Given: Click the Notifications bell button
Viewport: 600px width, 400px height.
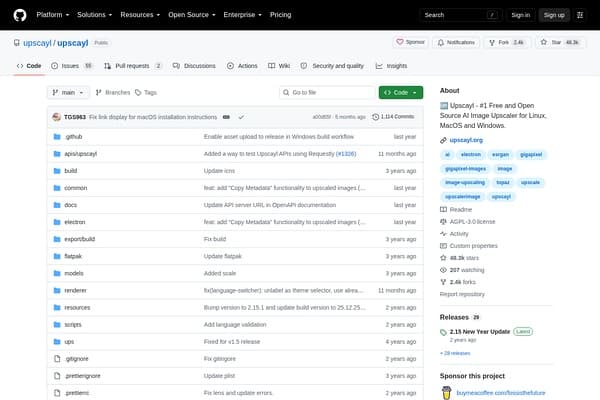Looking at the screenshot, I should pyautogui.click(x=456, y=42).
